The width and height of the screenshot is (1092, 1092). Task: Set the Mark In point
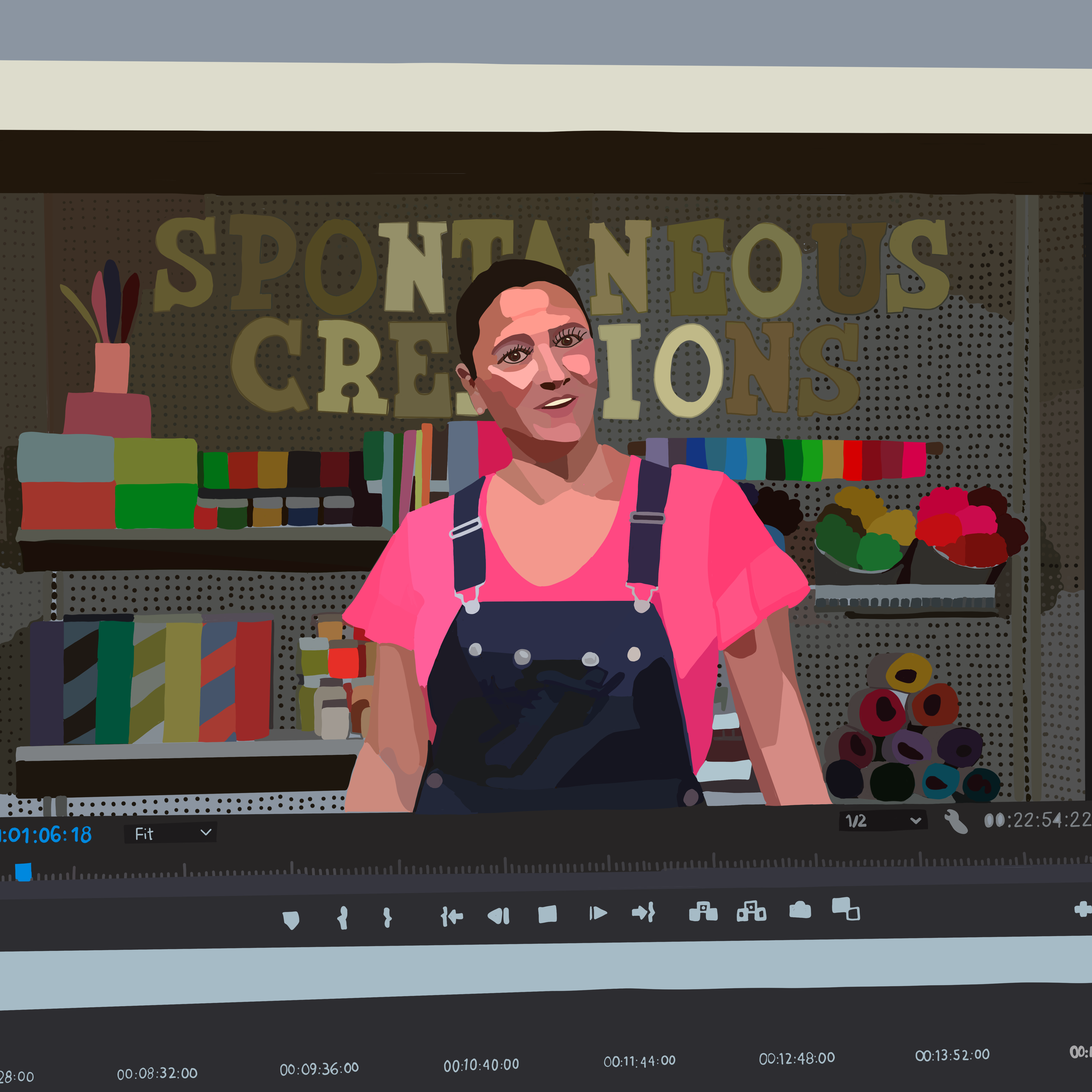point(342,918)
